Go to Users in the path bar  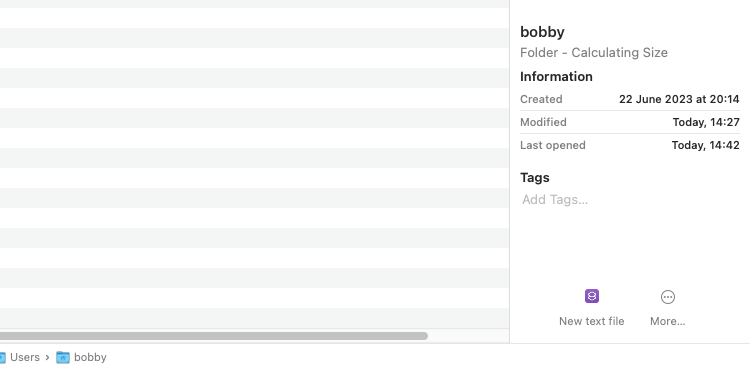(25, 357)
